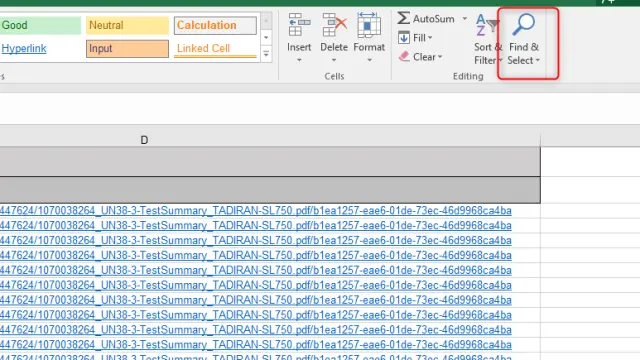Open the Fill dropdown menu
This screenshot has height=360, width=640.
point(430,38)
